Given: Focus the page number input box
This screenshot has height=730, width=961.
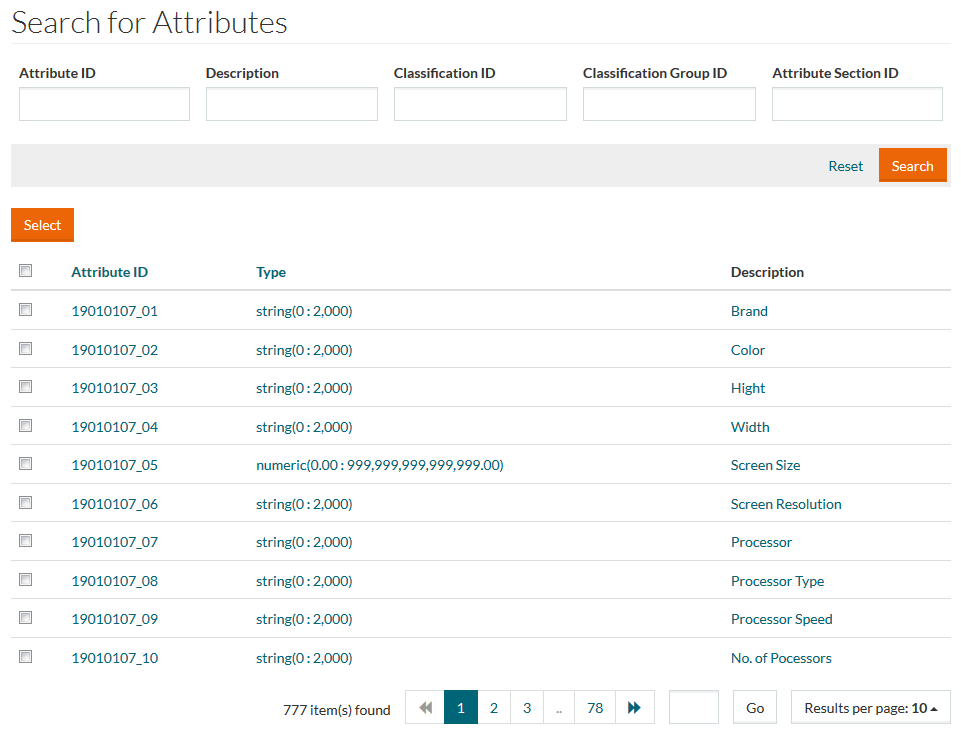Looking at the screenshot, I should [x=693, y=708].
